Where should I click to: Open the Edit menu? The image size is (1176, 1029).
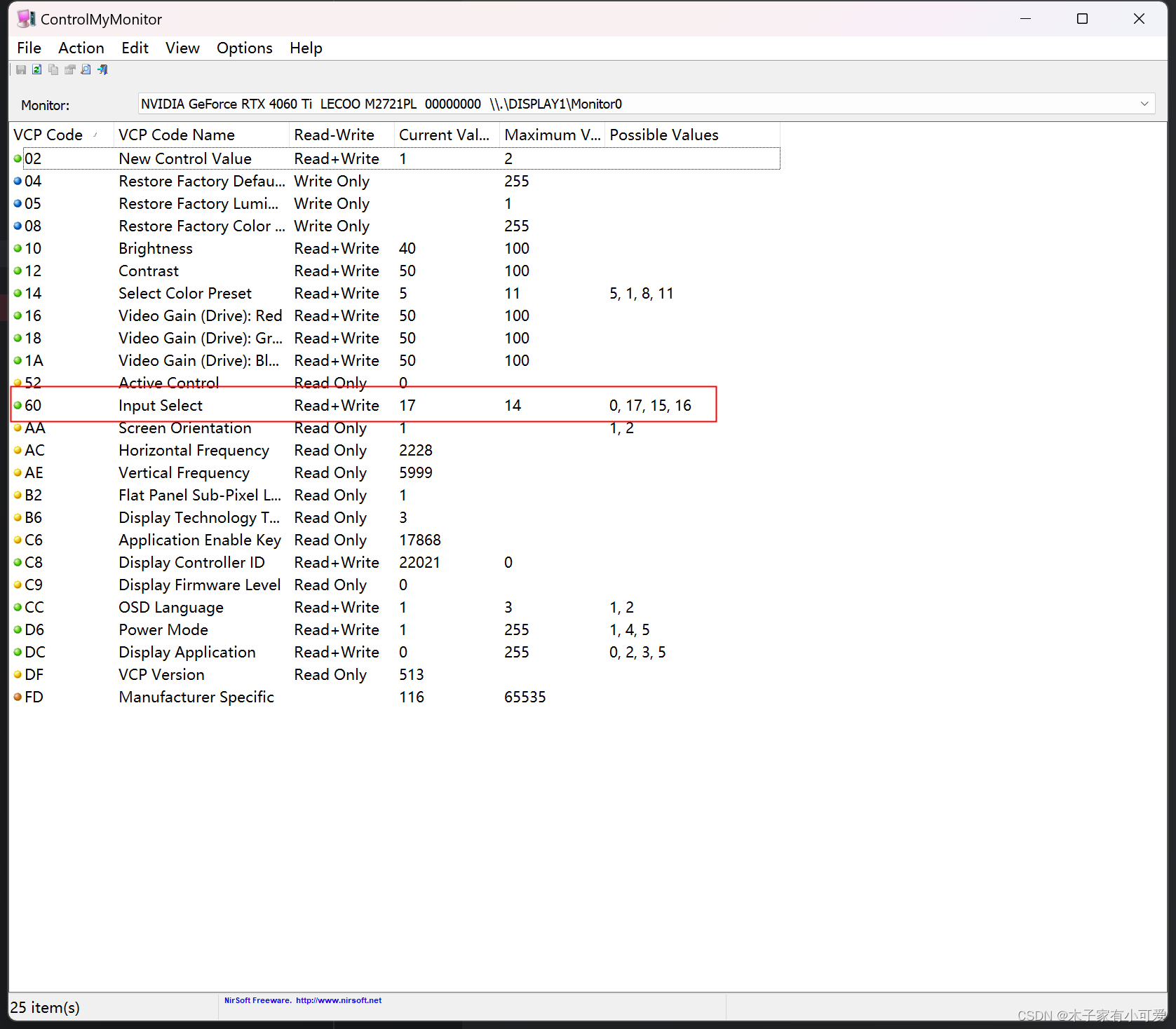[135, 48]
